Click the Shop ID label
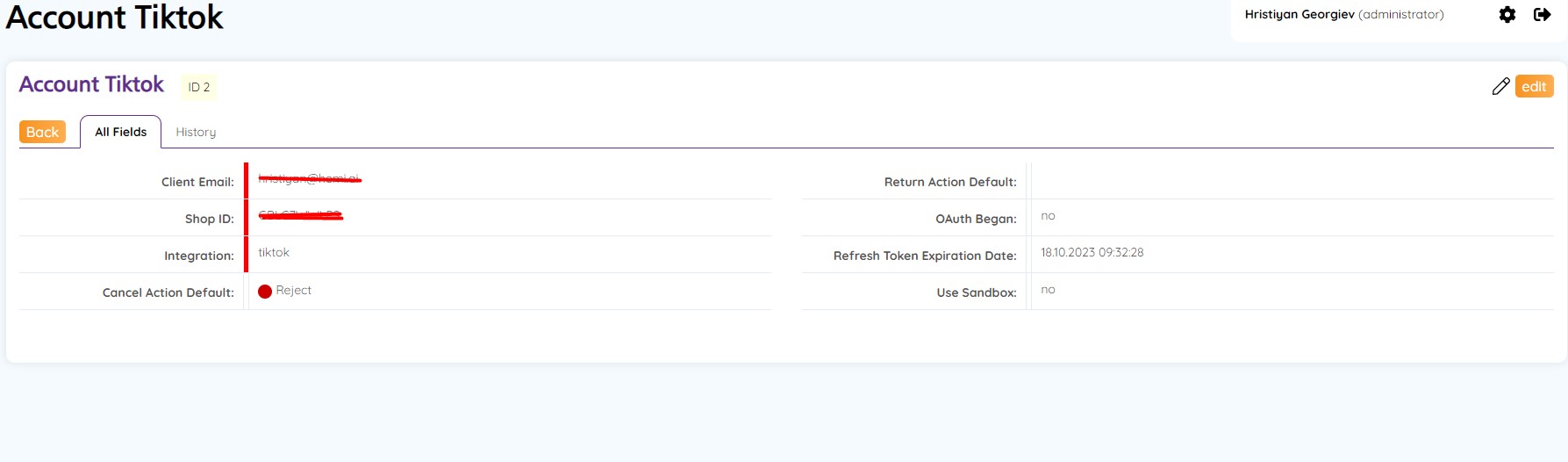This screenshot has width=1568, height=462. point(209,219)
